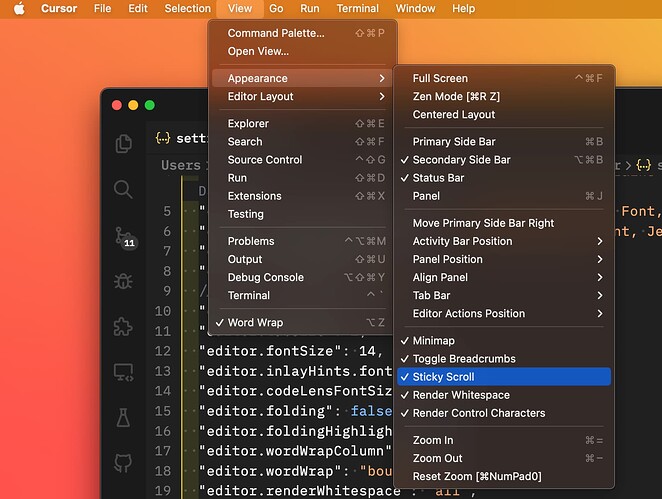The height and width of the screenshot is (499, 662).
Task: Expand Tab Bar submenu
Action: click(504, 296)
